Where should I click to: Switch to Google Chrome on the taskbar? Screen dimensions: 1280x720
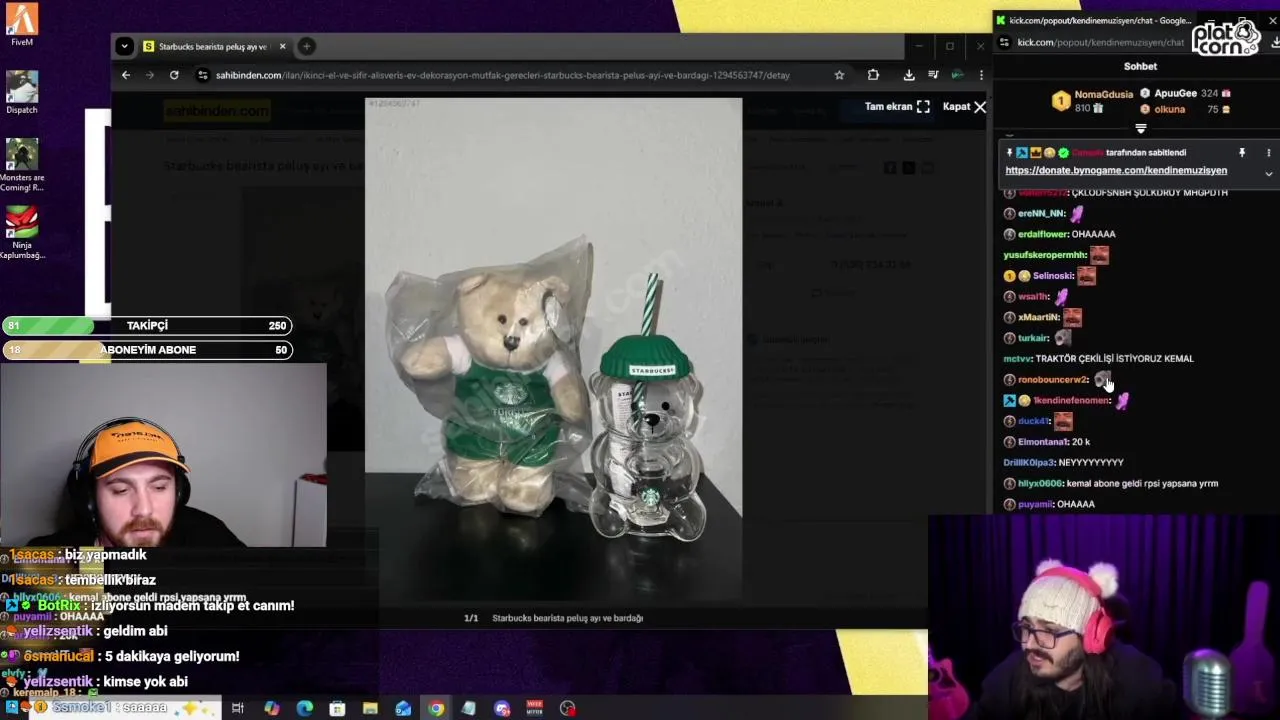[x=436, y=708]
